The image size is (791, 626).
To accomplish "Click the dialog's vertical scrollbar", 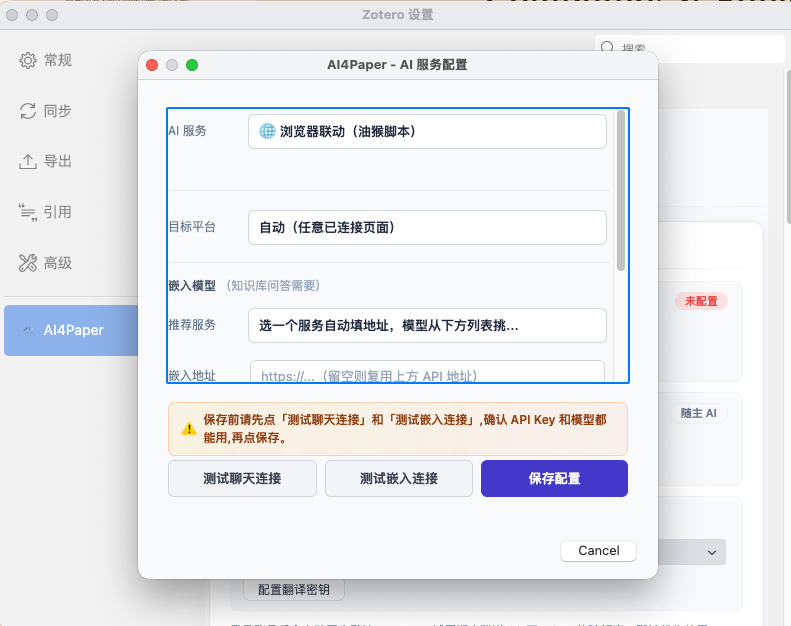I will [x=621, y=190].
